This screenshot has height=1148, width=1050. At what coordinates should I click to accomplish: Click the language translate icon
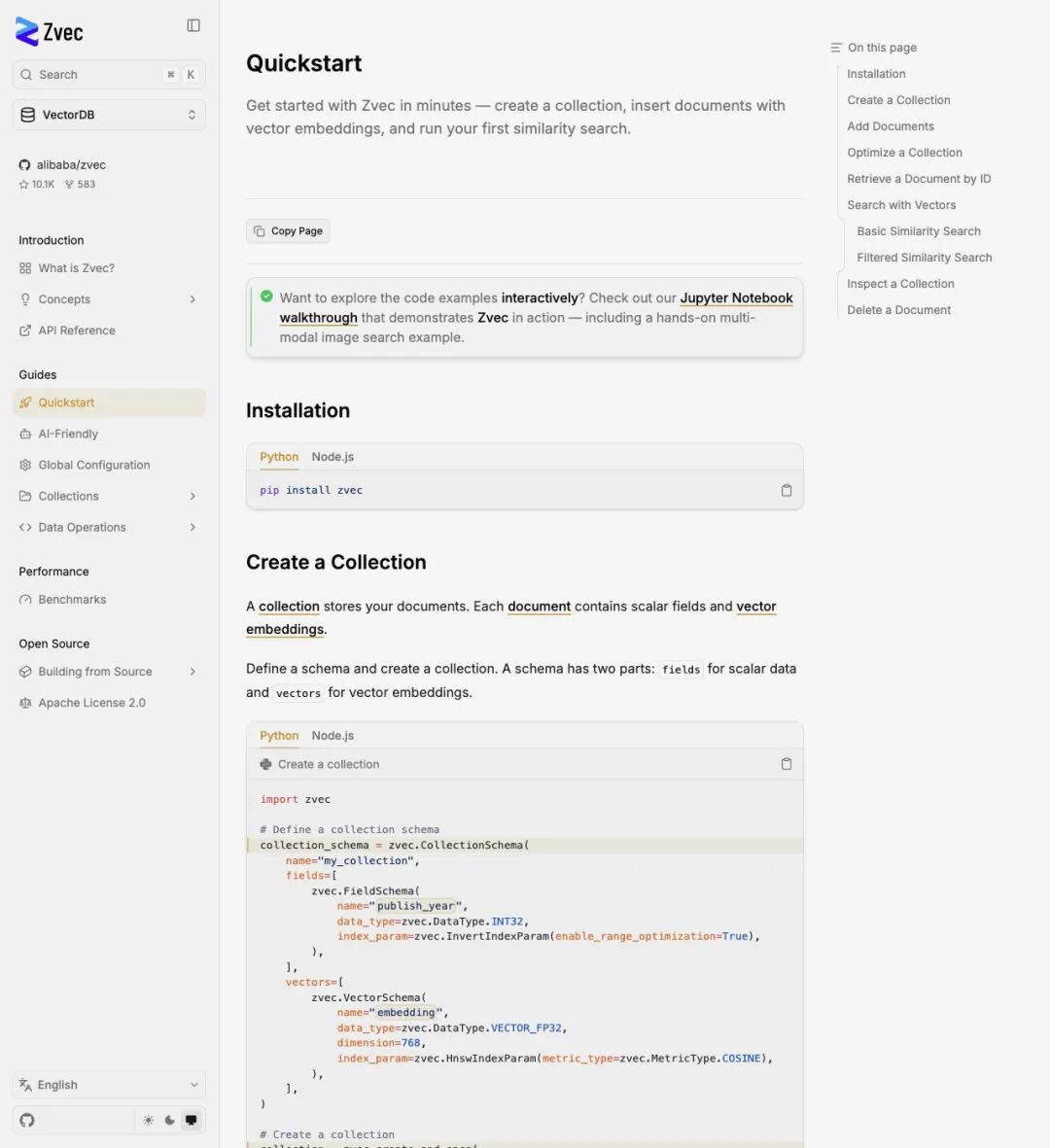pyautogui.click(x=25, y=1085)
